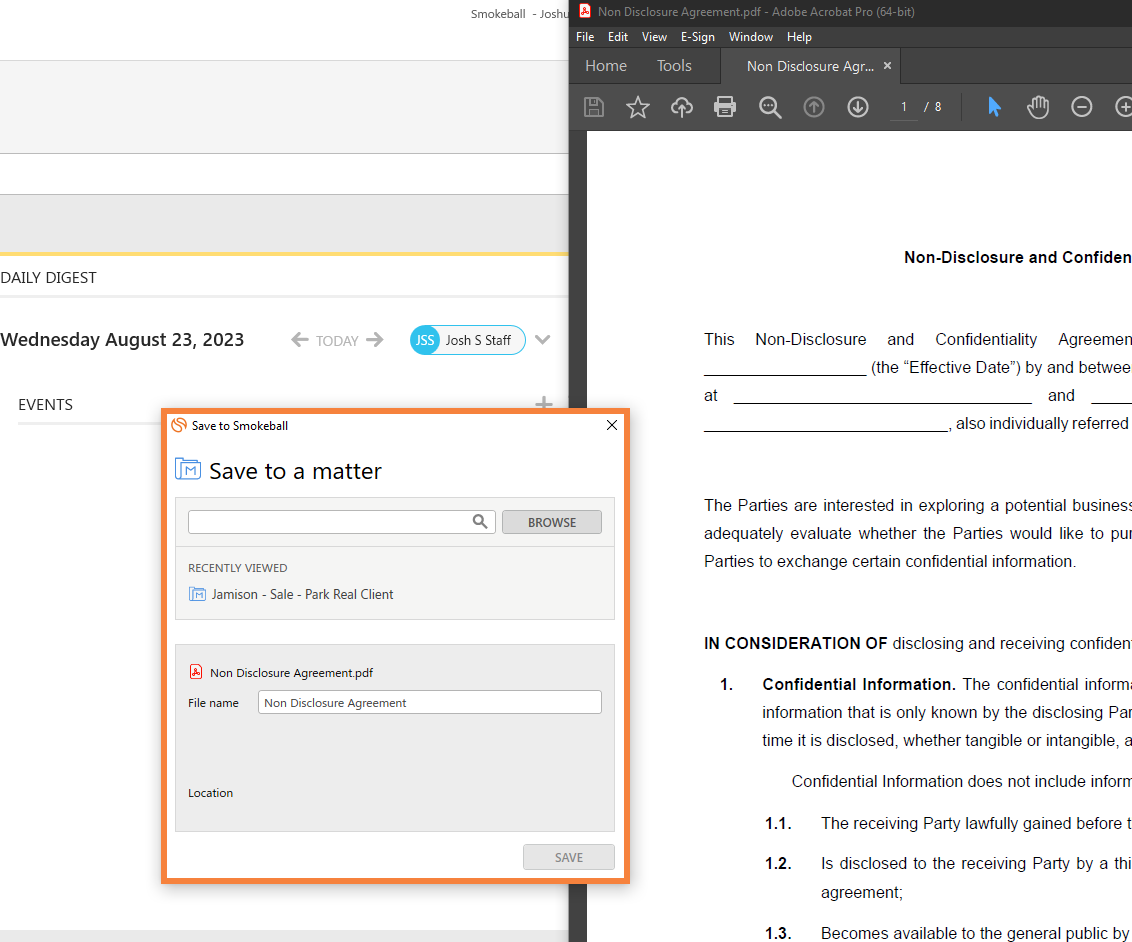Click the Save to a matter folder icon
Viewport: 1132px width, 942px height.
188,469
